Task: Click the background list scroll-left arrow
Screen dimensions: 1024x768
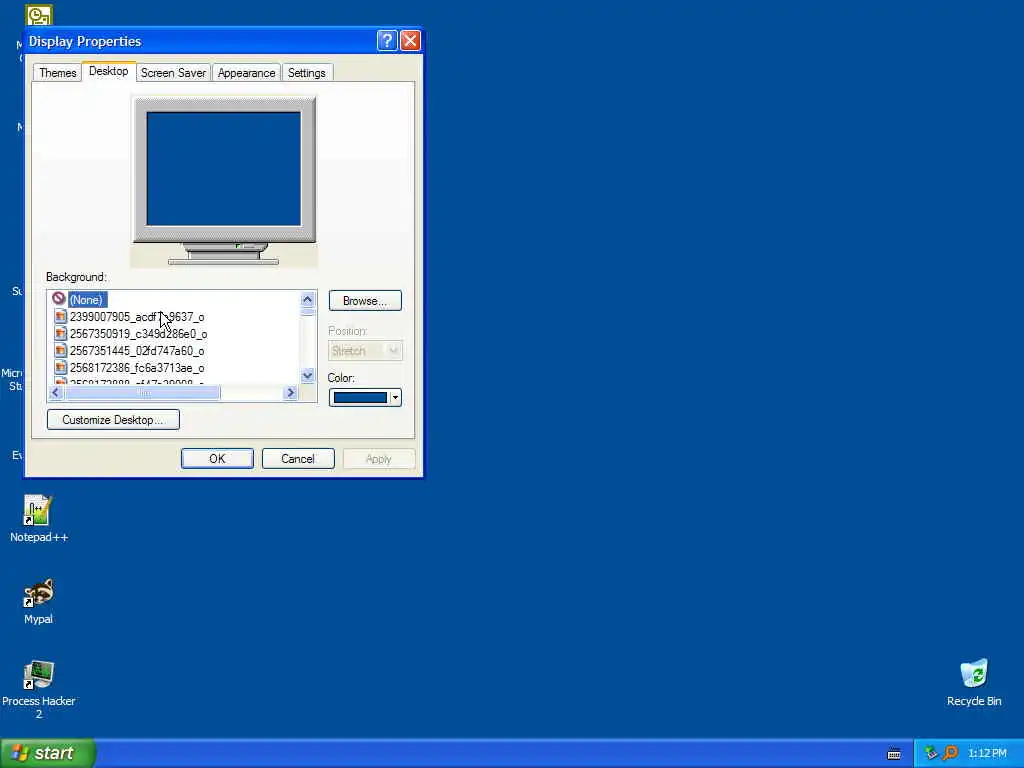Action: pos(56,392)
